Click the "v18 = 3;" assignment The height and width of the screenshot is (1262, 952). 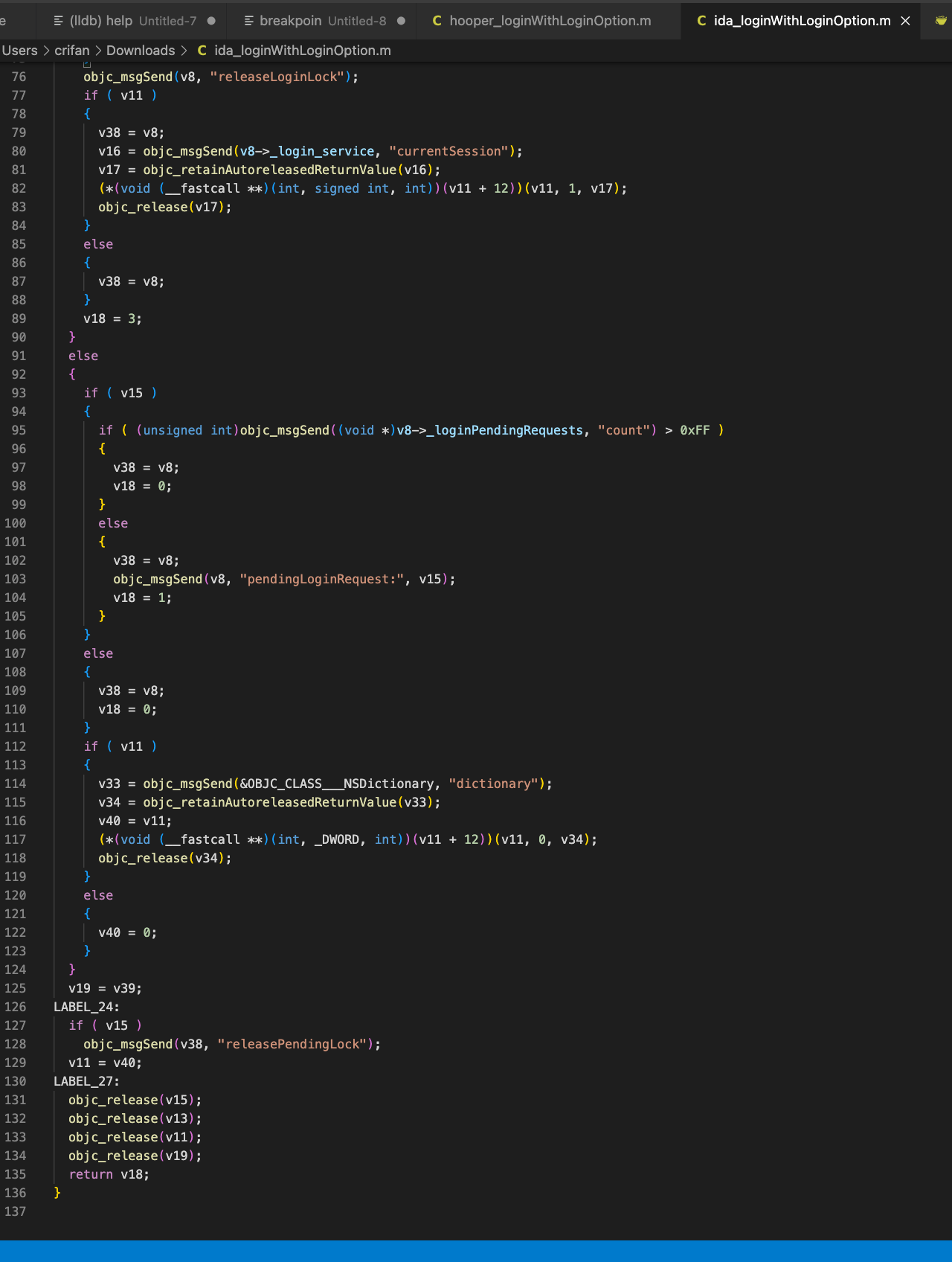(x=112, y=318)
